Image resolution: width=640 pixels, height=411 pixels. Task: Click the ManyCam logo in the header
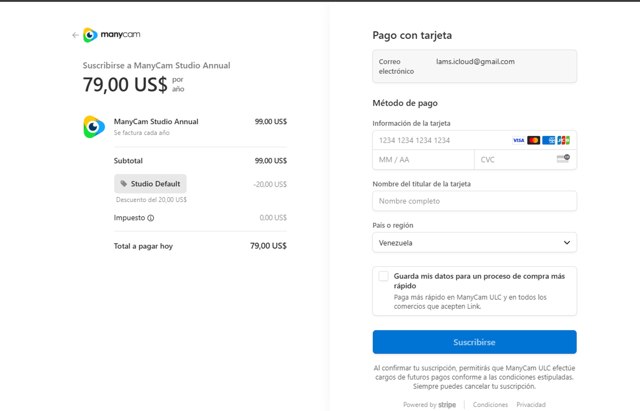pyautogui.click(x=111, y=35)
